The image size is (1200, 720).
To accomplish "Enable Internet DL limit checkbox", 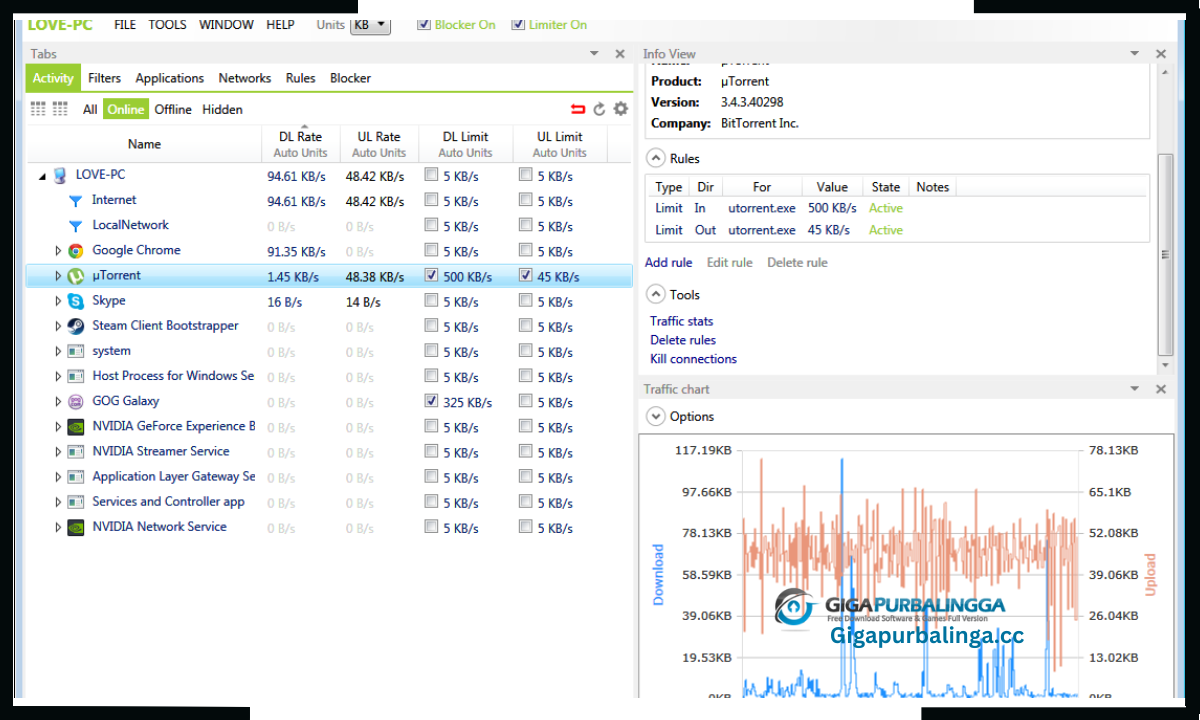I will point(431,199).
